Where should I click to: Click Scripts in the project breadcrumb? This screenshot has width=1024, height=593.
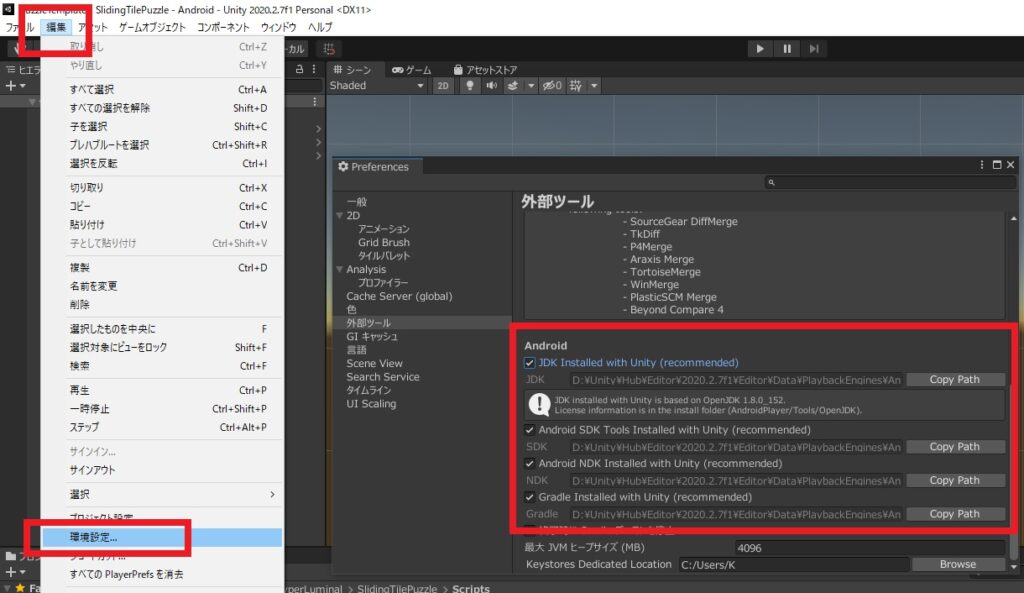[x=470, y=588]
